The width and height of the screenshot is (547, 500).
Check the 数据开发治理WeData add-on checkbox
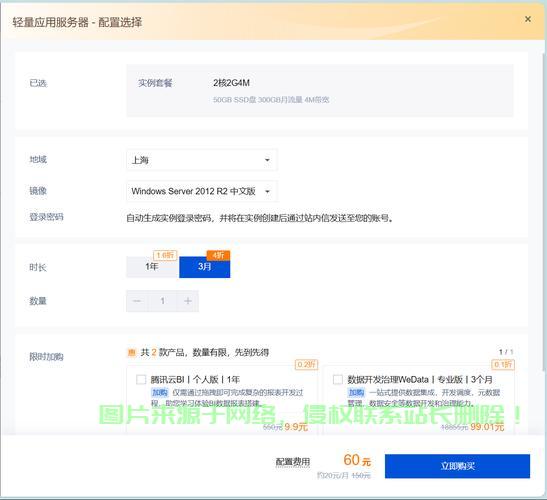[x=338, y=379]
